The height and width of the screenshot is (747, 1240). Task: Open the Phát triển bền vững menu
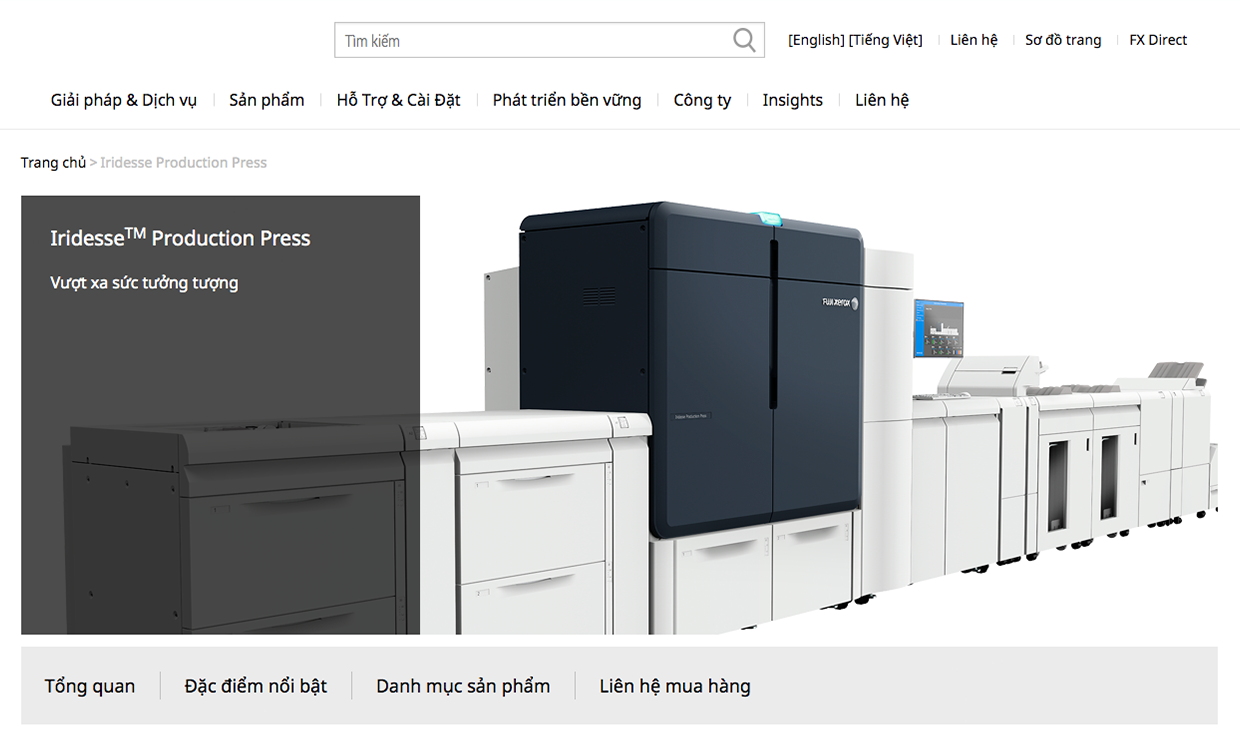click(567, 100)
